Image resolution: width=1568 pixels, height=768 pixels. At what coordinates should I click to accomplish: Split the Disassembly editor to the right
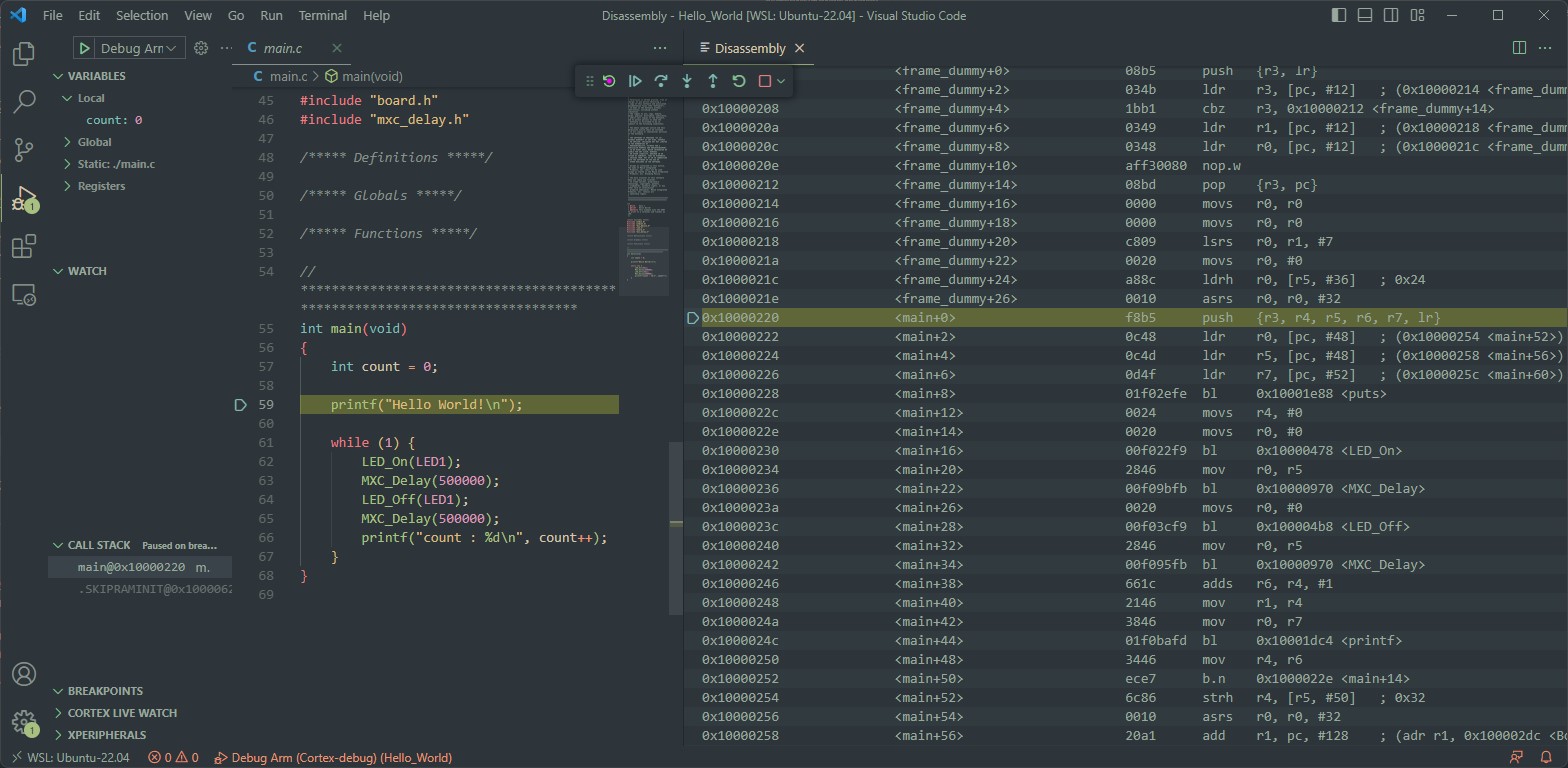click(1519, 48)
